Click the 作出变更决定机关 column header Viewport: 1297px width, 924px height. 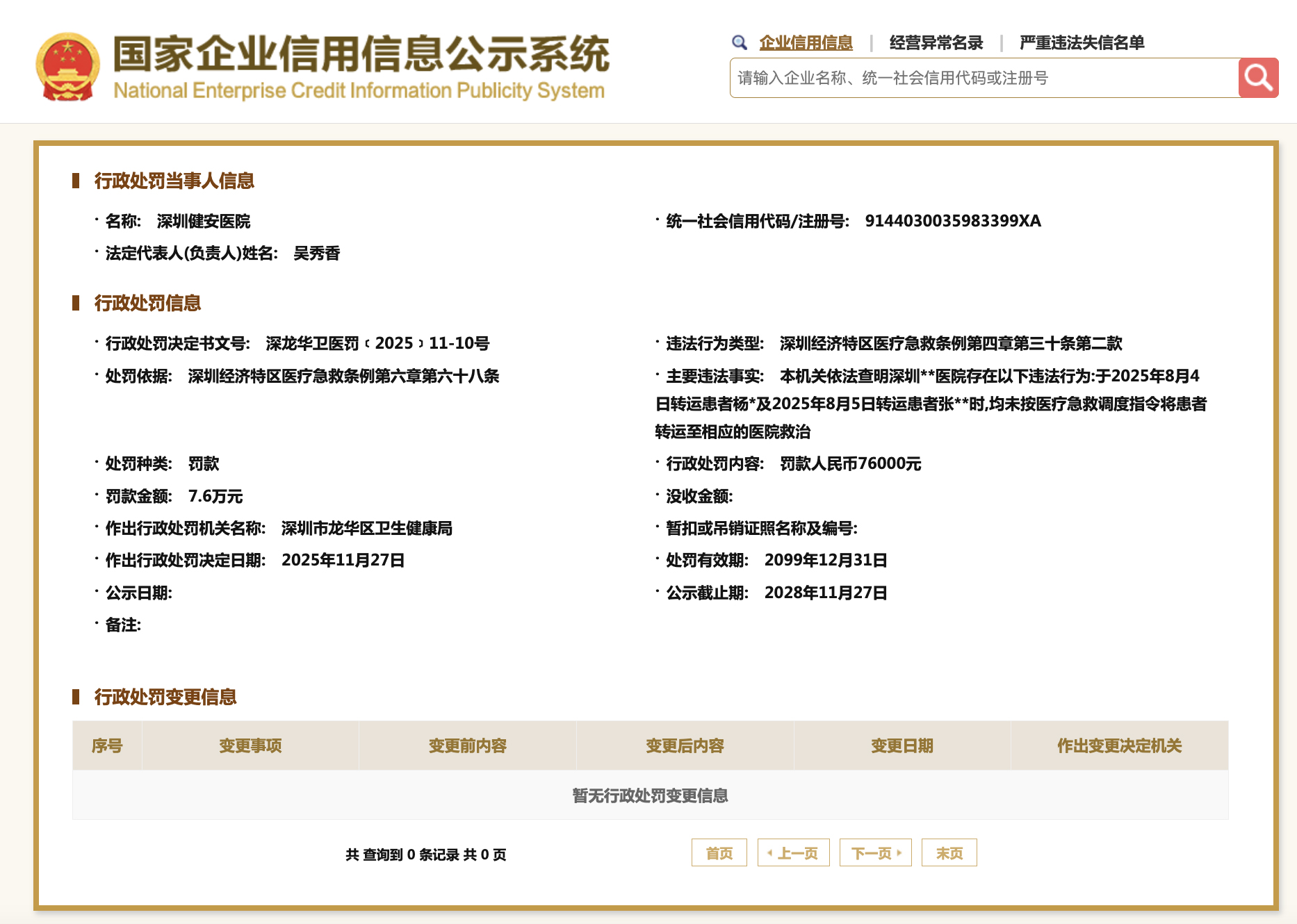[1119, 745]
